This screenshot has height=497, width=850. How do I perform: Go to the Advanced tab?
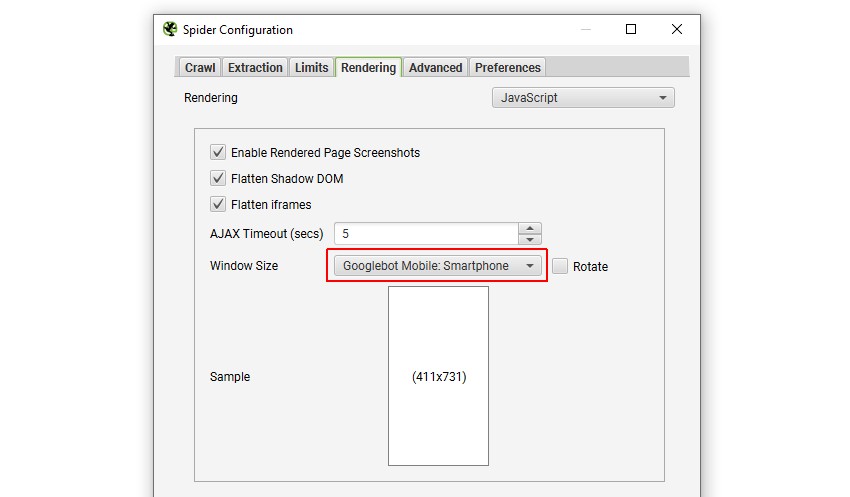click(x=436, y=68)
